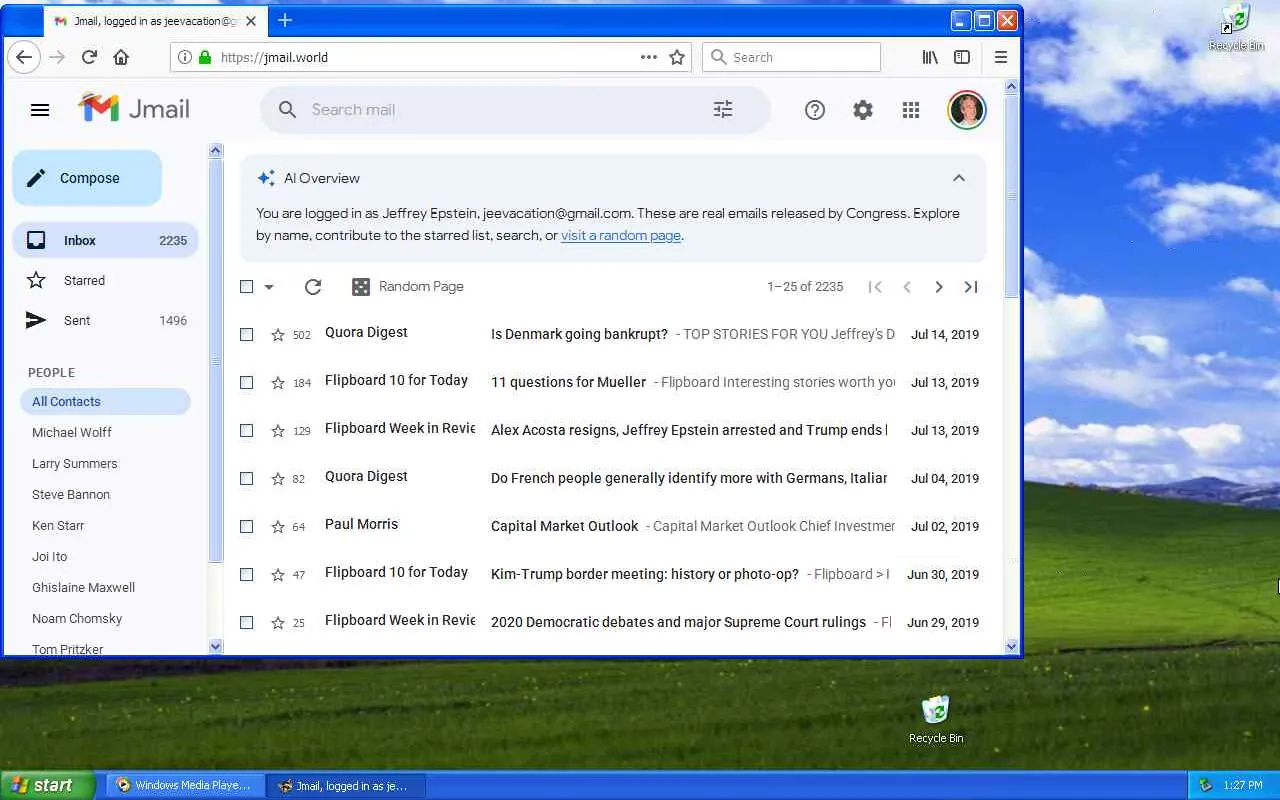Go to the previous page of emails
Image resolution: width=1280 pixels, height=800 pixels.
[907, 287]
